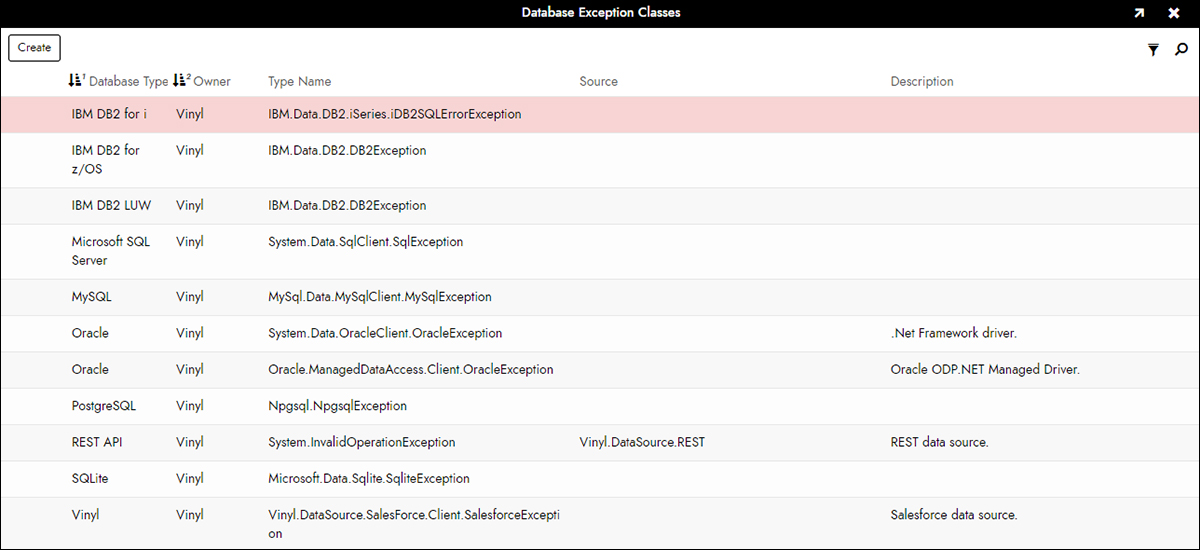Click Oracle.ManagedDataAccess.Client.OracleException type name

click(411, 369)
